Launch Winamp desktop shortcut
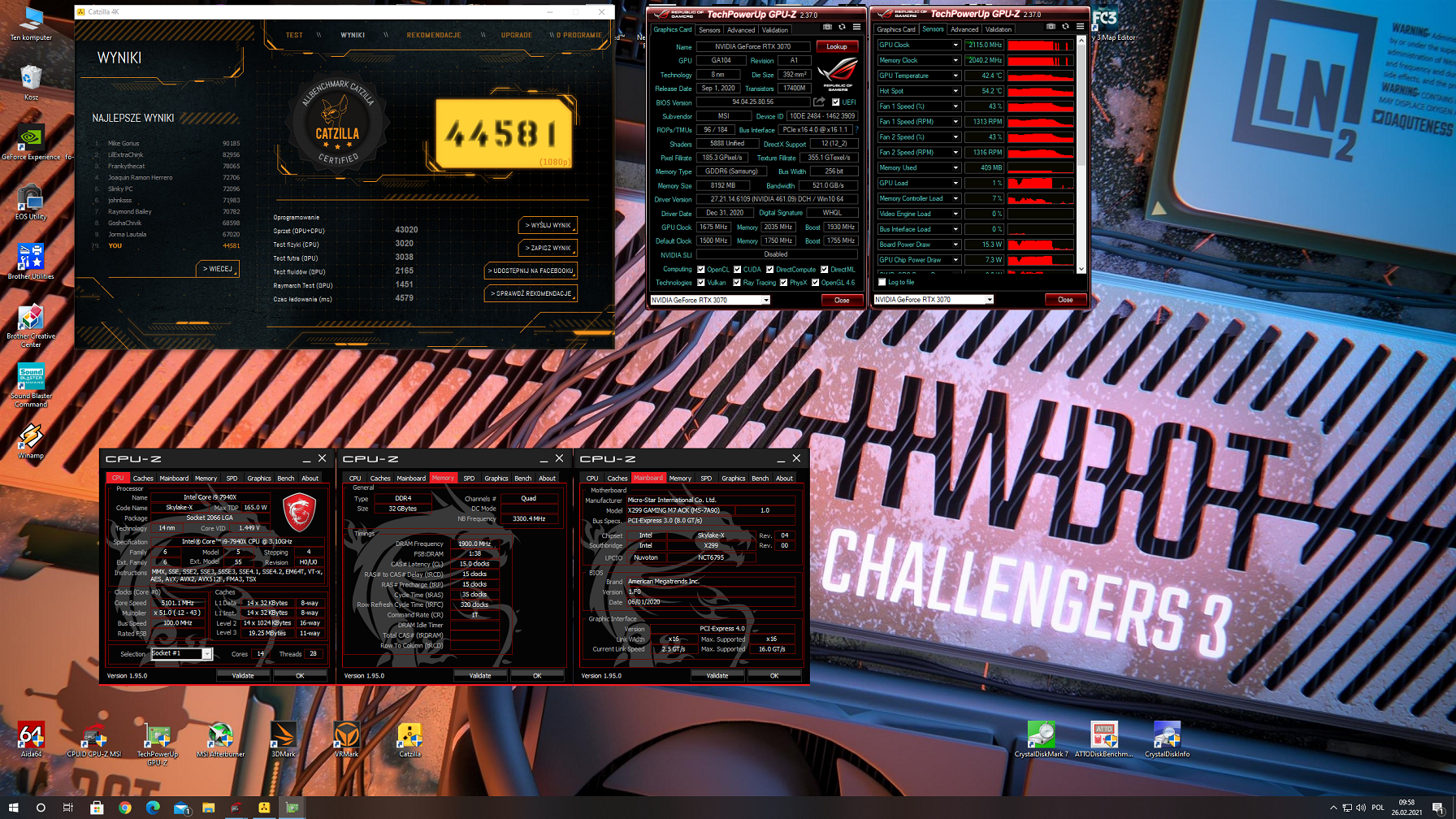The image size is (1456, 819). (31, 440)
